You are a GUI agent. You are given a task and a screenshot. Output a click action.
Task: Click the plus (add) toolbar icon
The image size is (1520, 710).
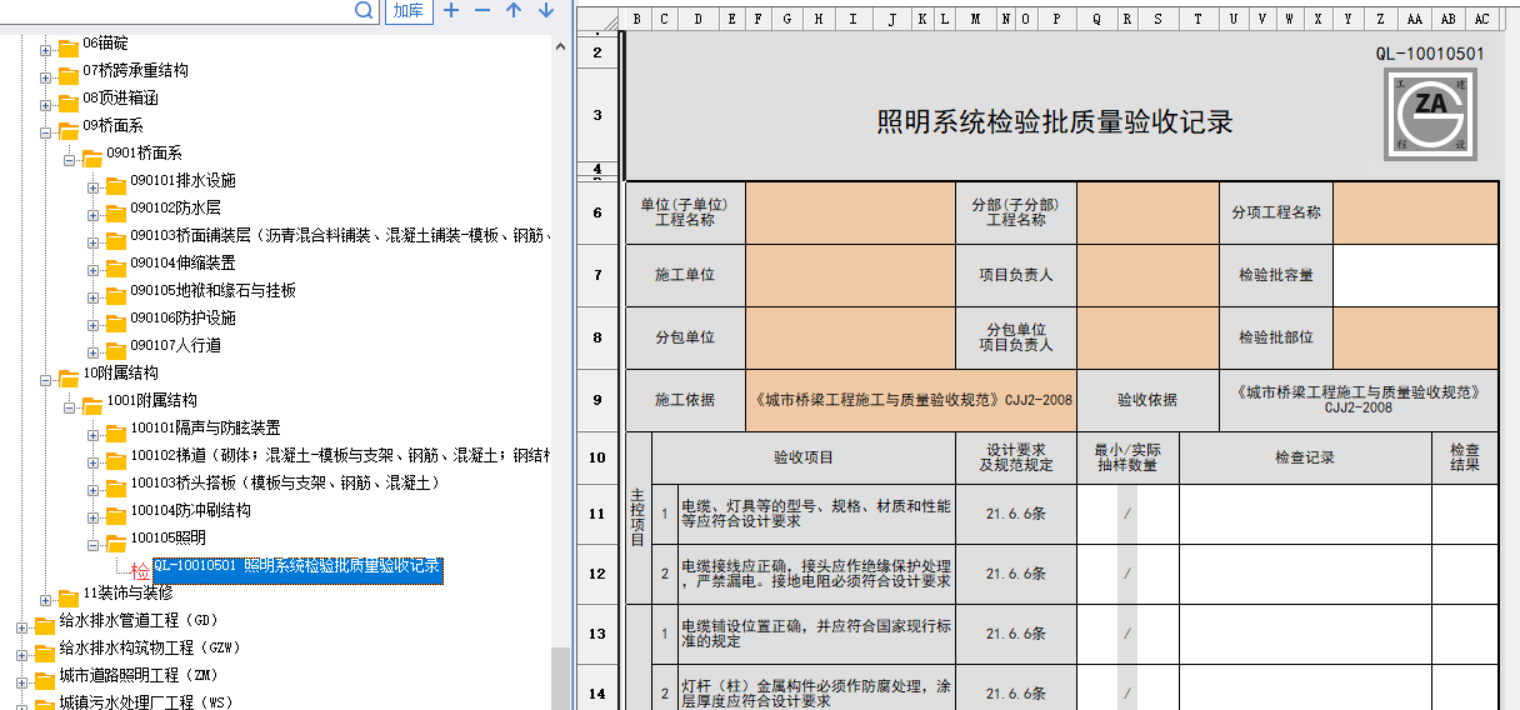(x=451, y=10)
